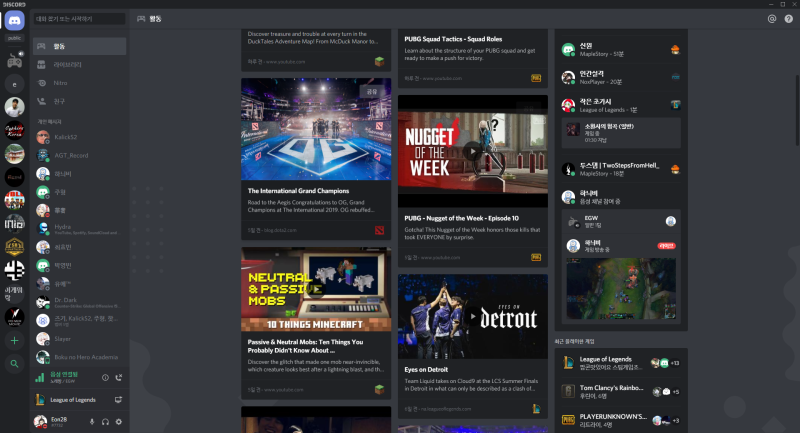800x433 pixels.
Task: Click the League of Legends screen share icon
Action: click(x=118, y=400)
